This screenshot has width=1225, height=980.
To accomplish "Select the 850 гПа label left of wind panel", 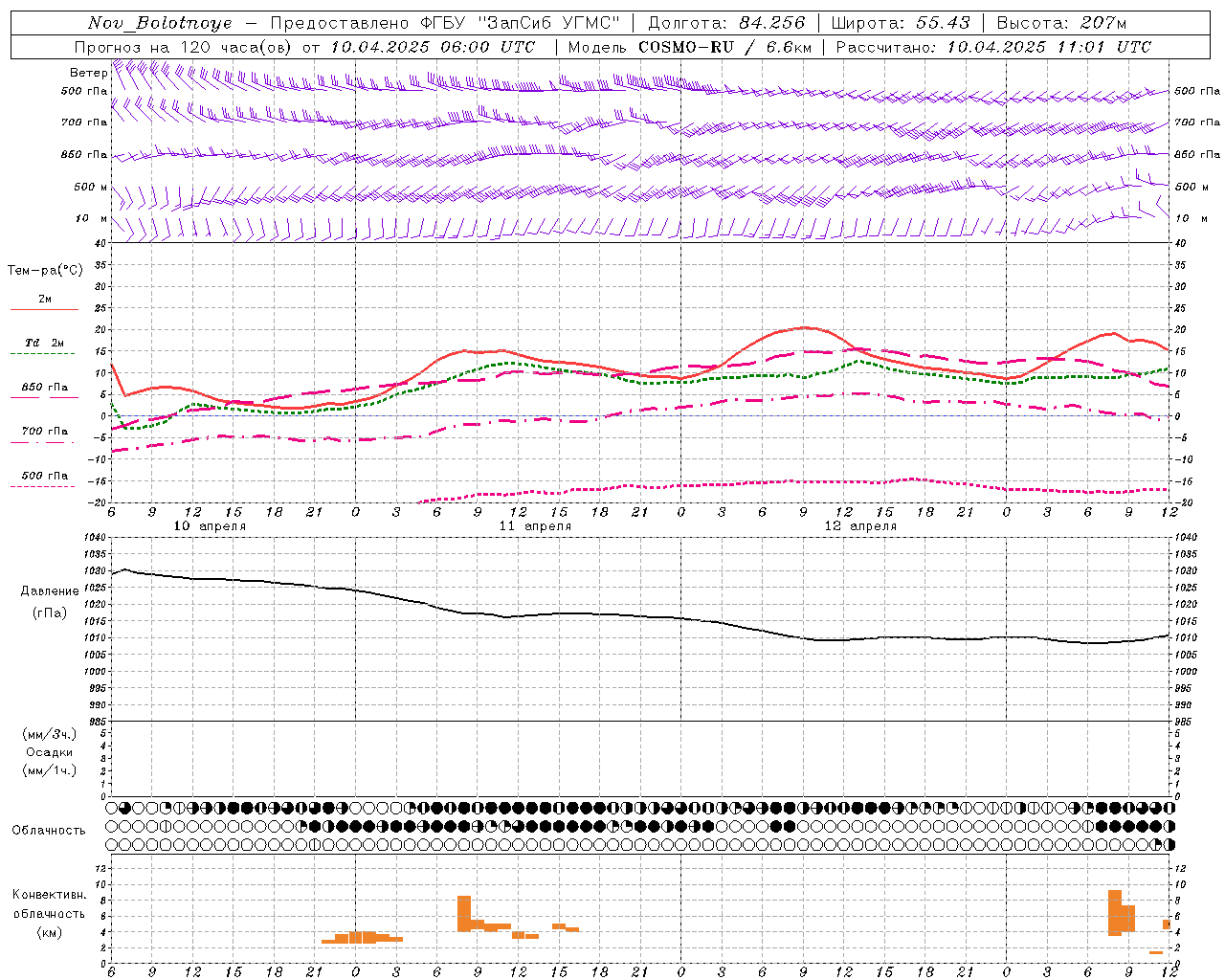I will click(x=84, y=154).
